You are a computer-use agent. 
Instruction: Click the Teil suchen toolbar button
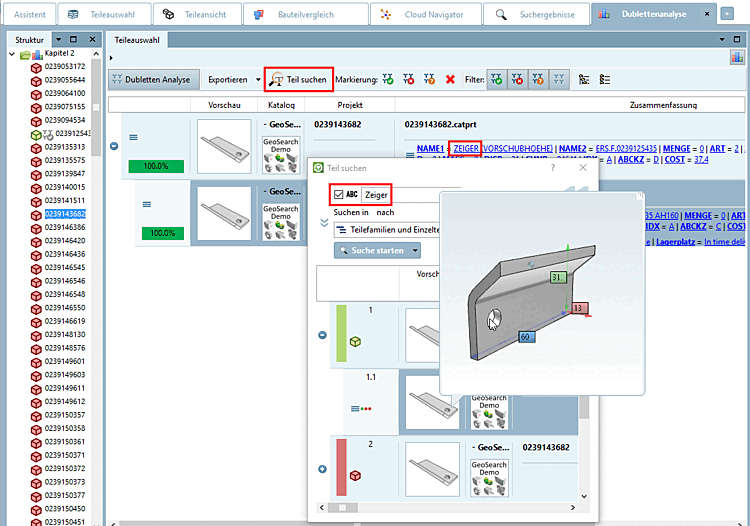tap(299, 80)
